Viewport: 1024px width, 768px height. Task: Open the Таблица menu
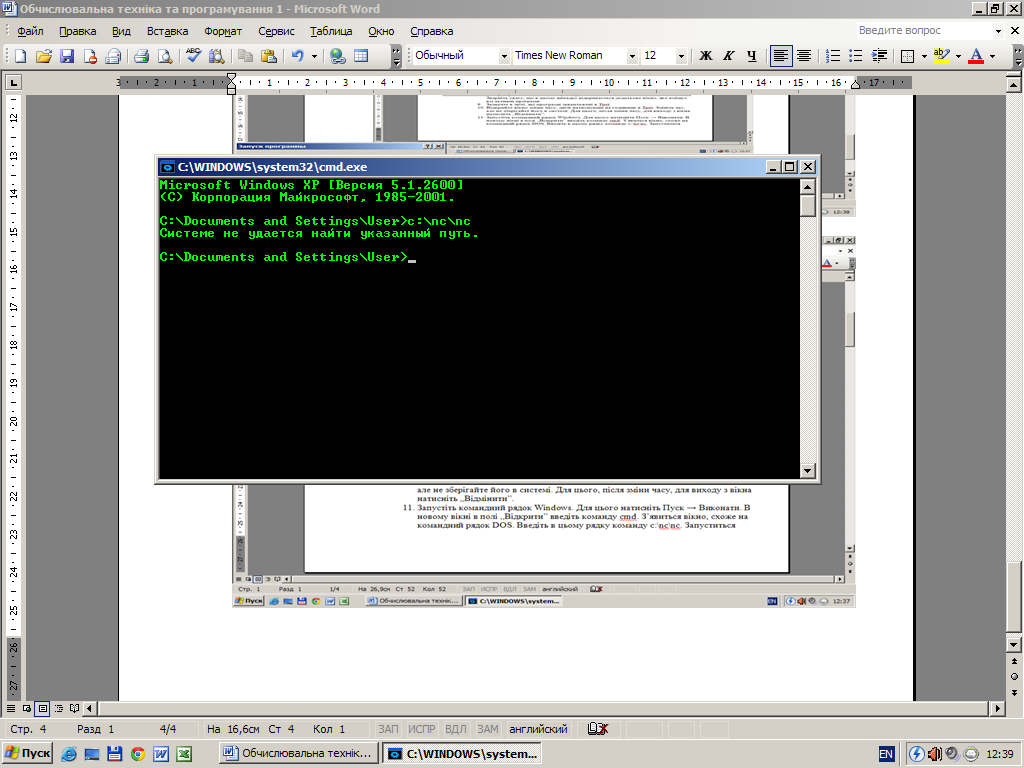(331, 31)
